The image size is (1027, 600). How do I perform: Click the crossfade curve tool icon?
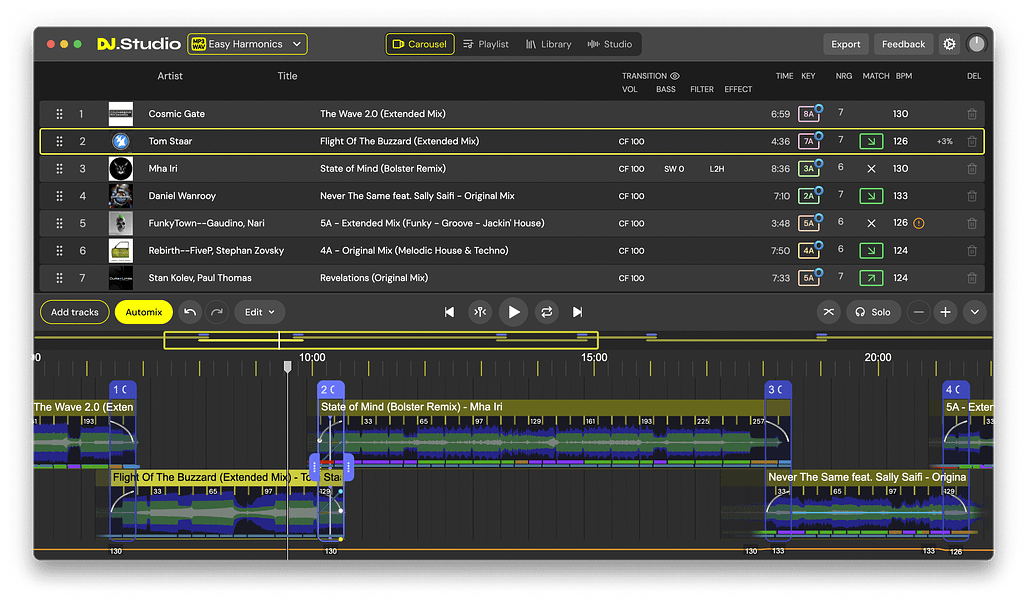(829, 312)
